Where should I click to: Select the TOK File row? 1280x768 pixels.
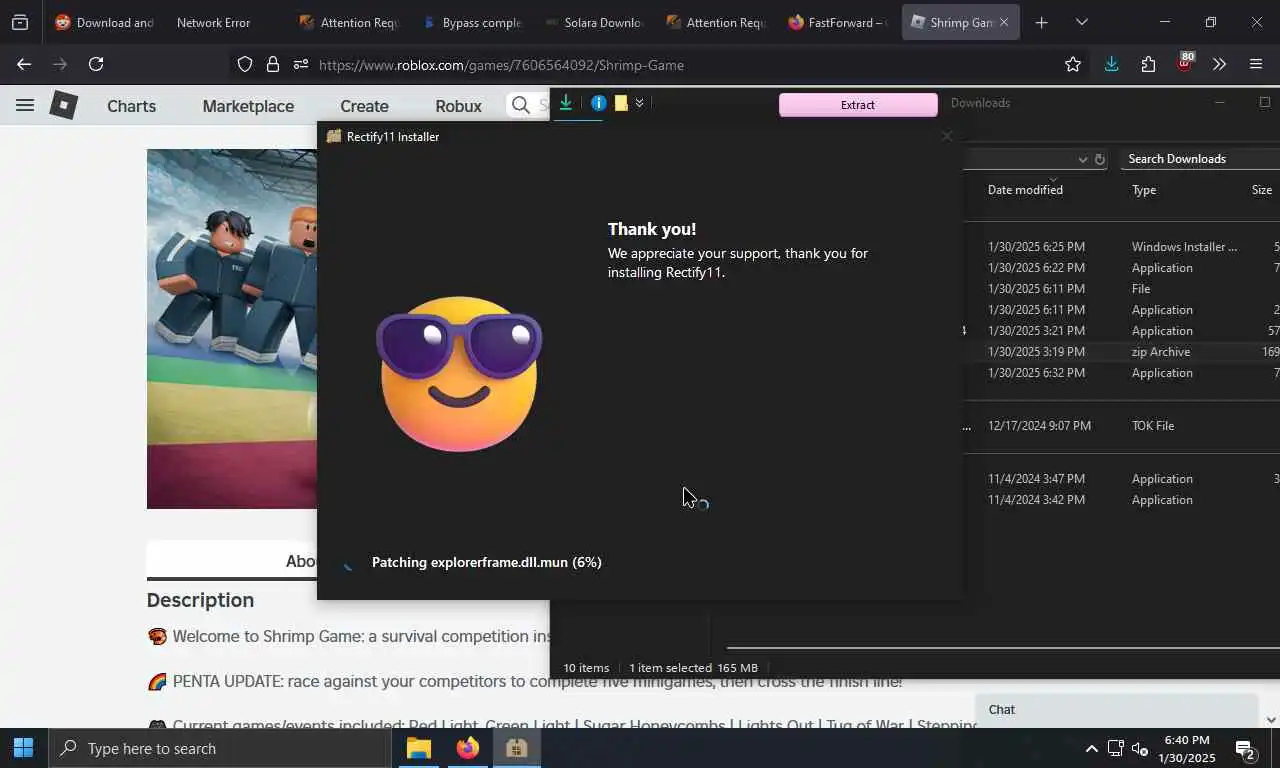coord(1121,426)
